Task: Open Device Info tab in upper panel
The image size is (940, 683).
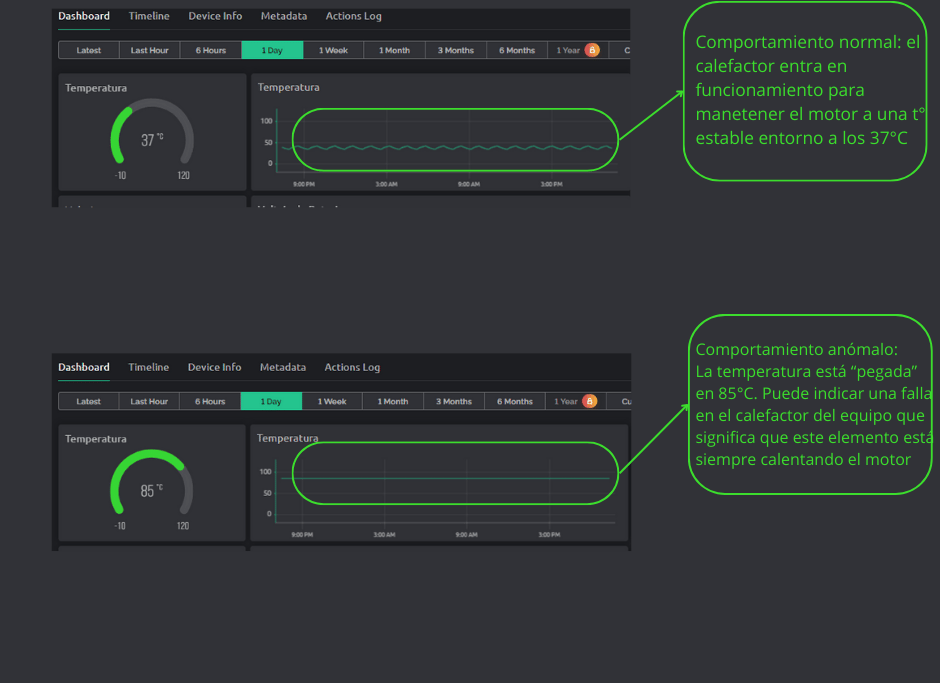Action: [215, 16]
